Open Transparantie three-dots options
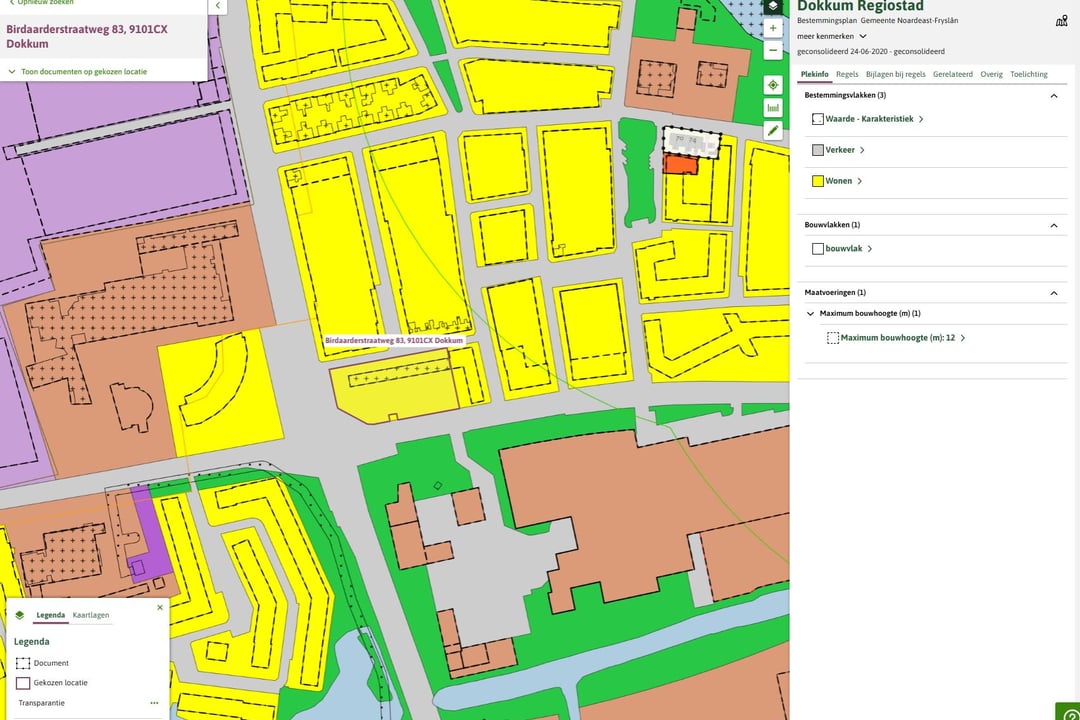This screenshot has height=720, width=1080. tap(154, 703)
